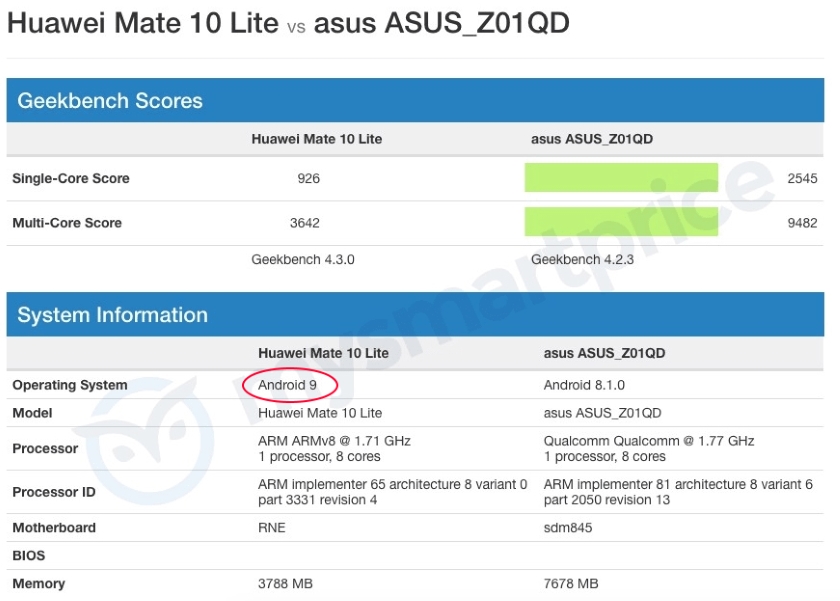Click asus ASUS_Z01QD in the page title

click(441, 23)
